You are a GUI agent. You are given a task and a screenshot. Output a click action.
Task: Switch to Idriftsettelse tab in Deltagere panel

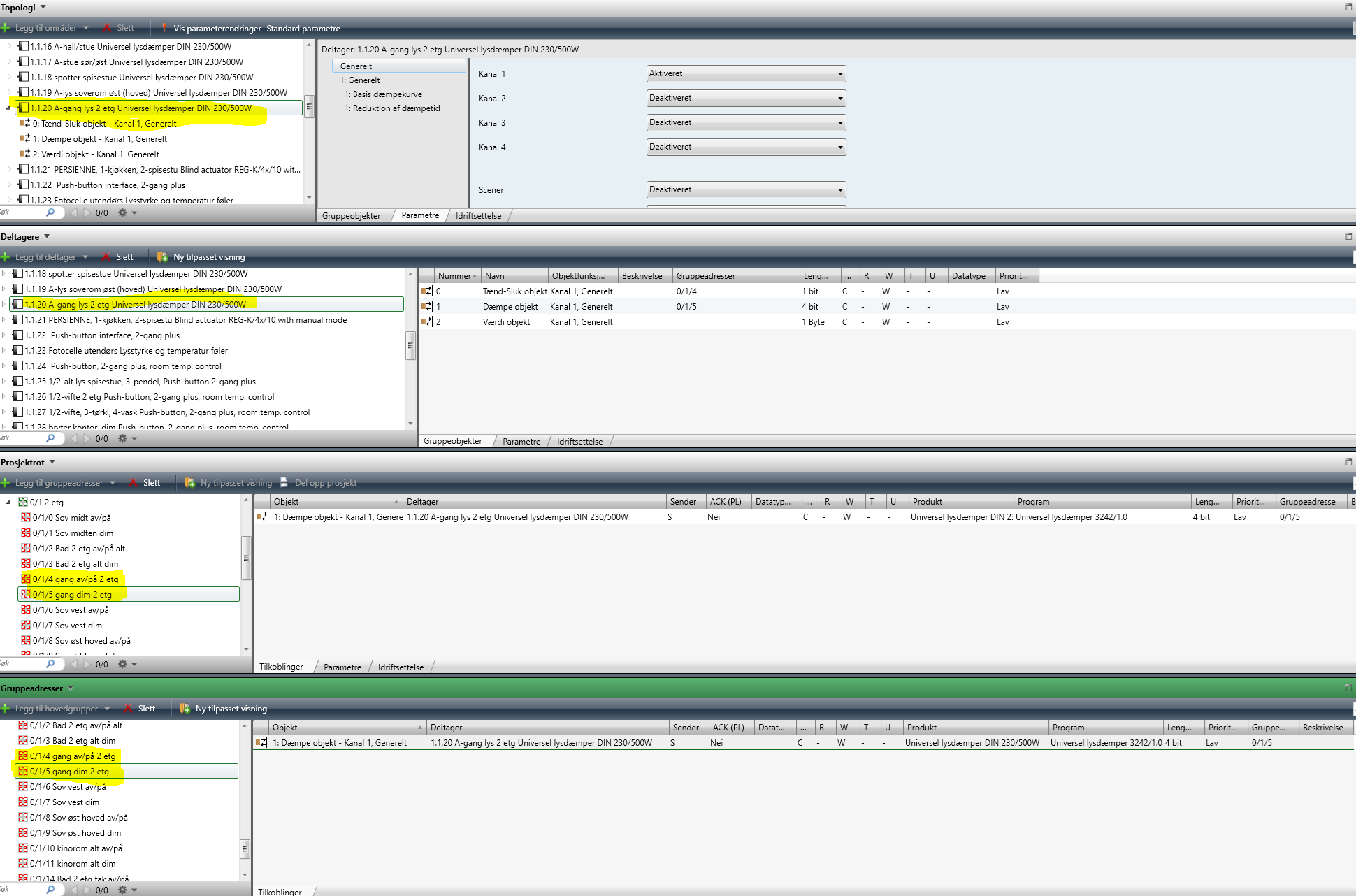[x=579, y=442]
